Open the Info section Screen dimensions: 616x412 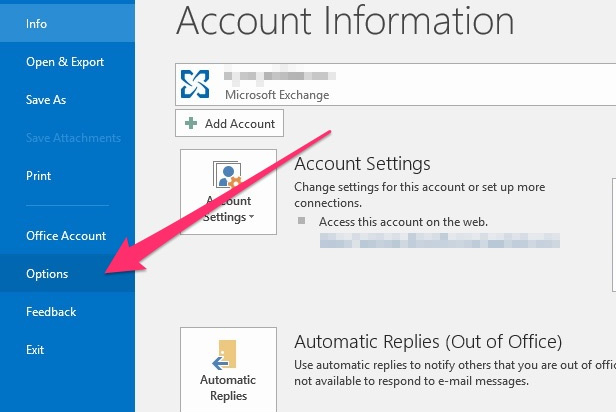pos(36,23)
